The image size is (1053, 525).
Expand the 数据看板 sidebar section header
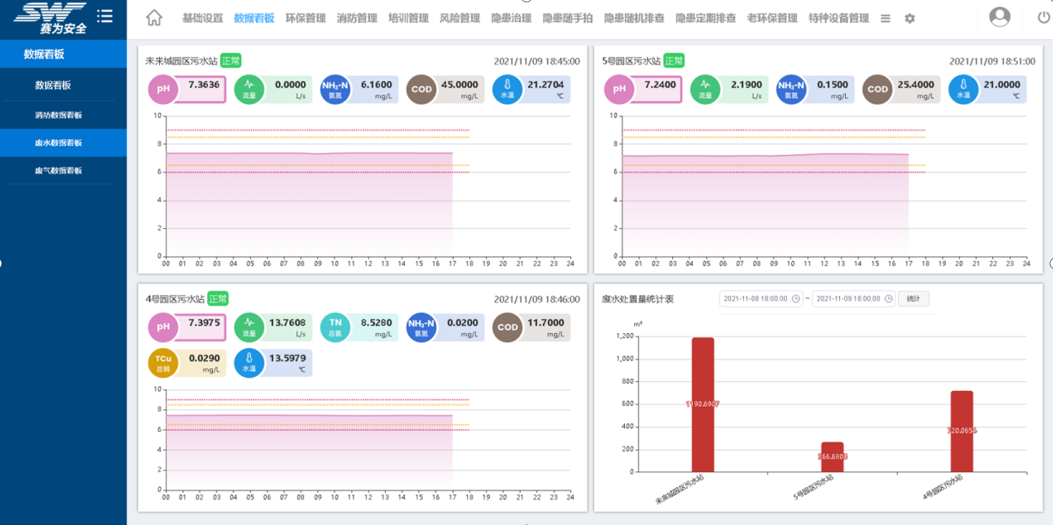tap(63, 54)
